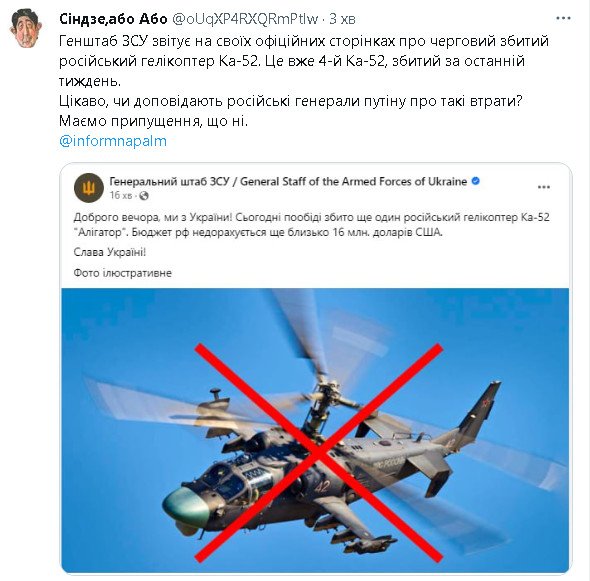Follow the @informnapalm mention link
The height and width of the screenshot is (581, 590).
[113, 141]
